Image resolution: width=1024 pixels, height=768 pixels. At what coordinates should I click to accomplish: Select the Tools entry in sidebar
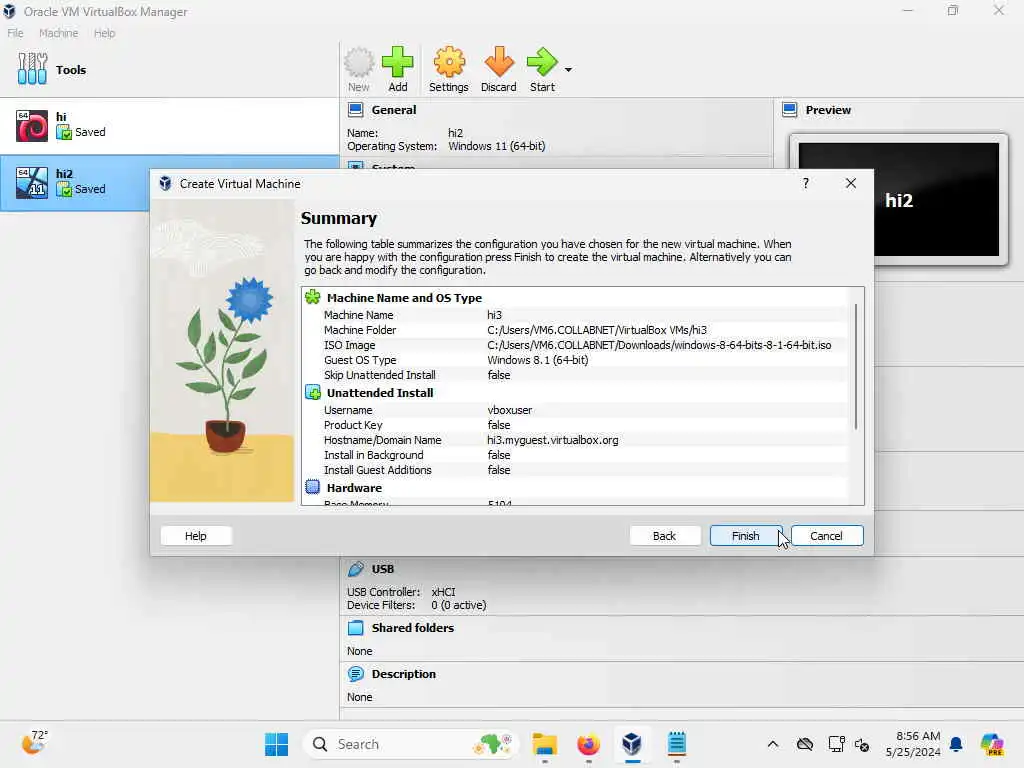170,69
